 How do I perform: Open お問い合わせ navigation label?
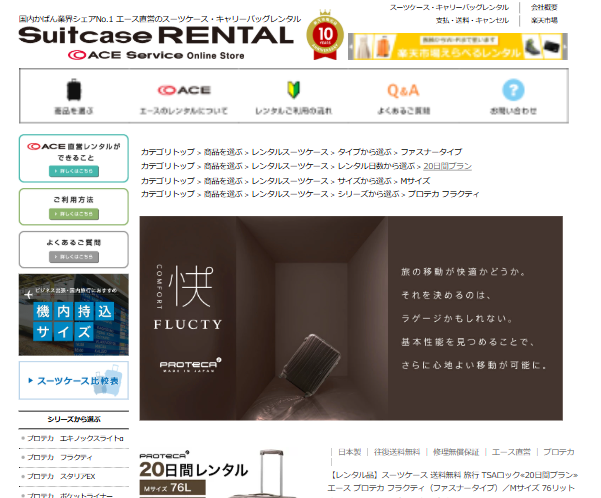[x=513, y=111]
